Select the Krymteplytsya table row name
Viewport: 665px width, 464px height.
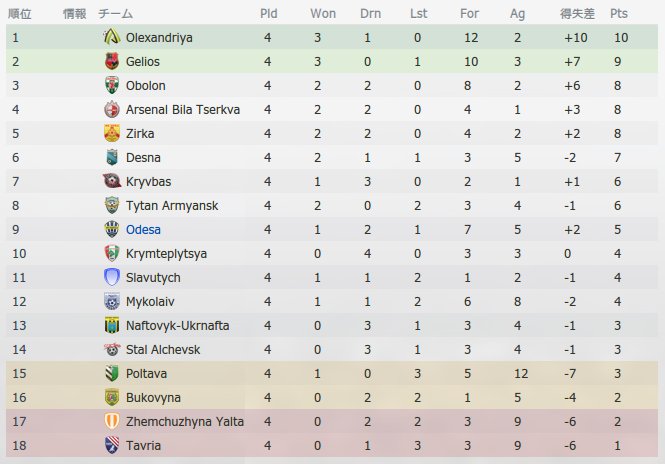click(166, 254)
